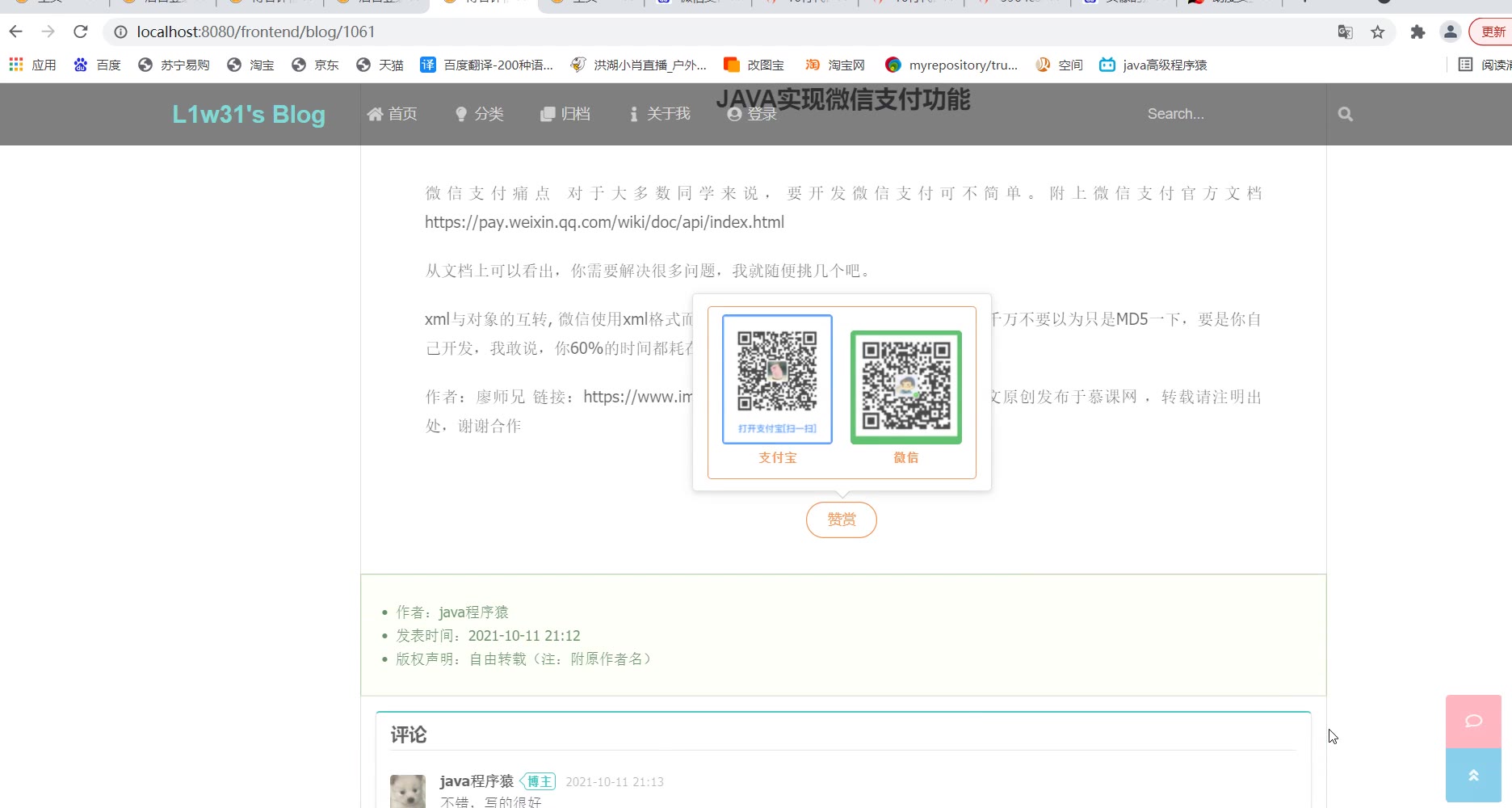Click the article title JAVA实现微信支付功能
The height and width of the screenshot is (808, 1512).
[843, 99]
